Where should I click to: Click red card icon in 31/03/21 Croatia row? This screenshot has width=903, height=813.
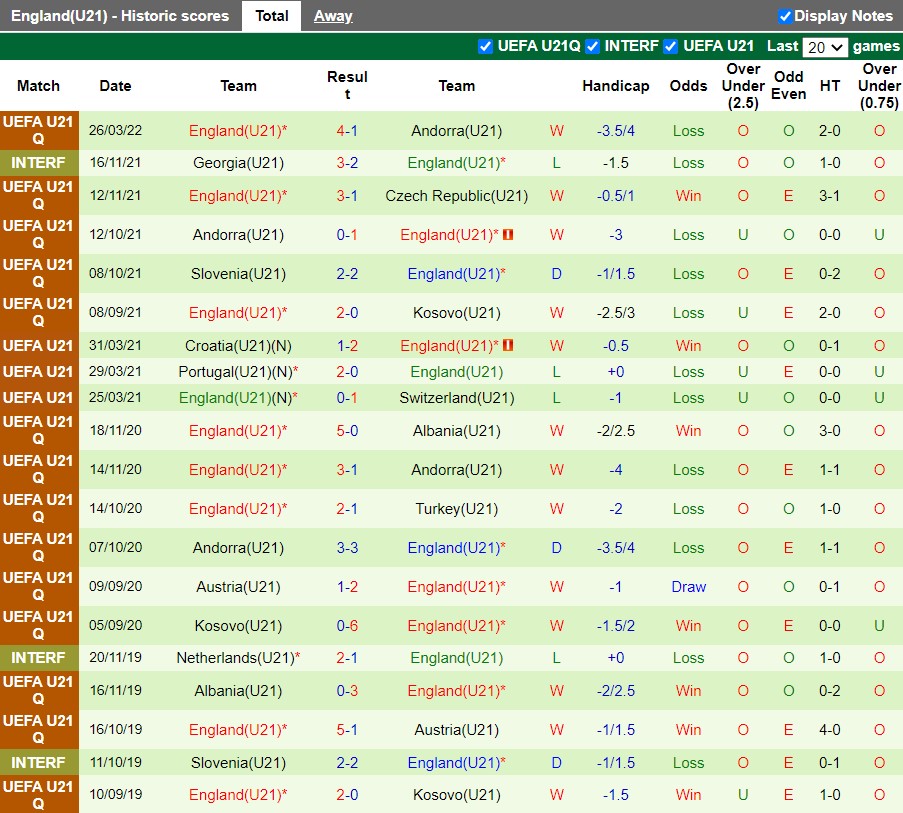(508, 346)
